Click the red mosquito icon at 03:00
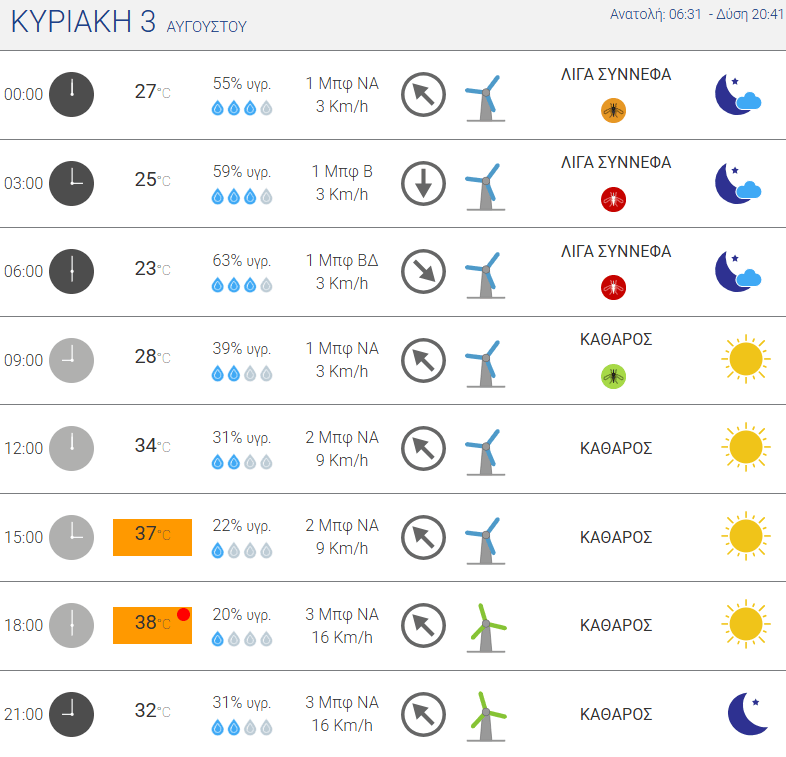The width and height of the screenshot is (786, 757). pos(613,200)
